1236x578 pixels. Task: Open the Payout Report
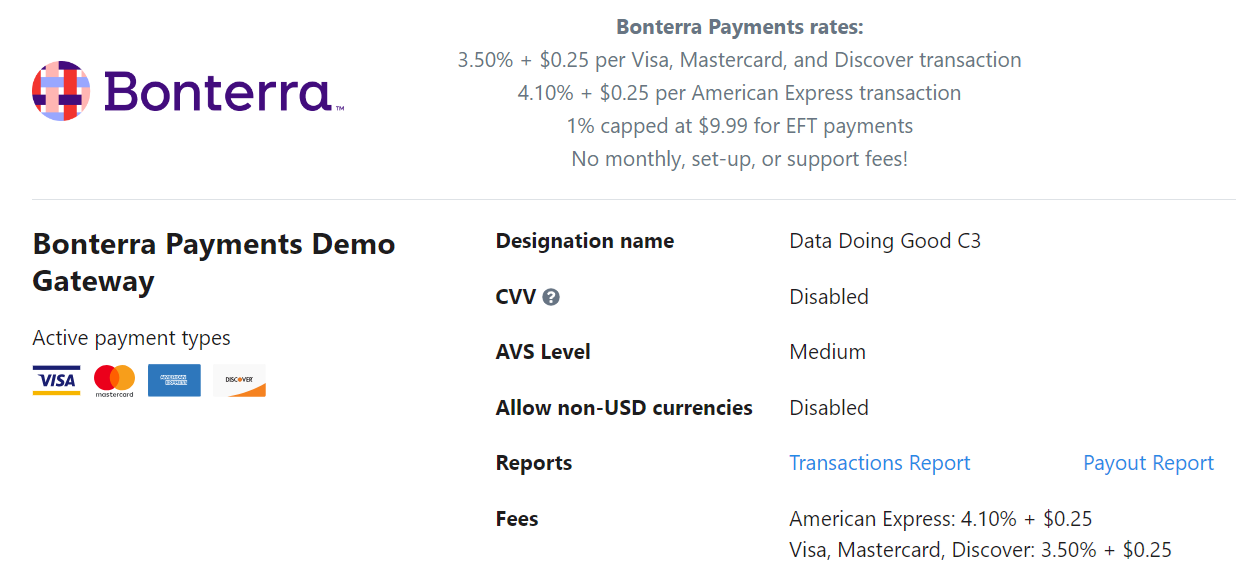(x=1148, y=462)
